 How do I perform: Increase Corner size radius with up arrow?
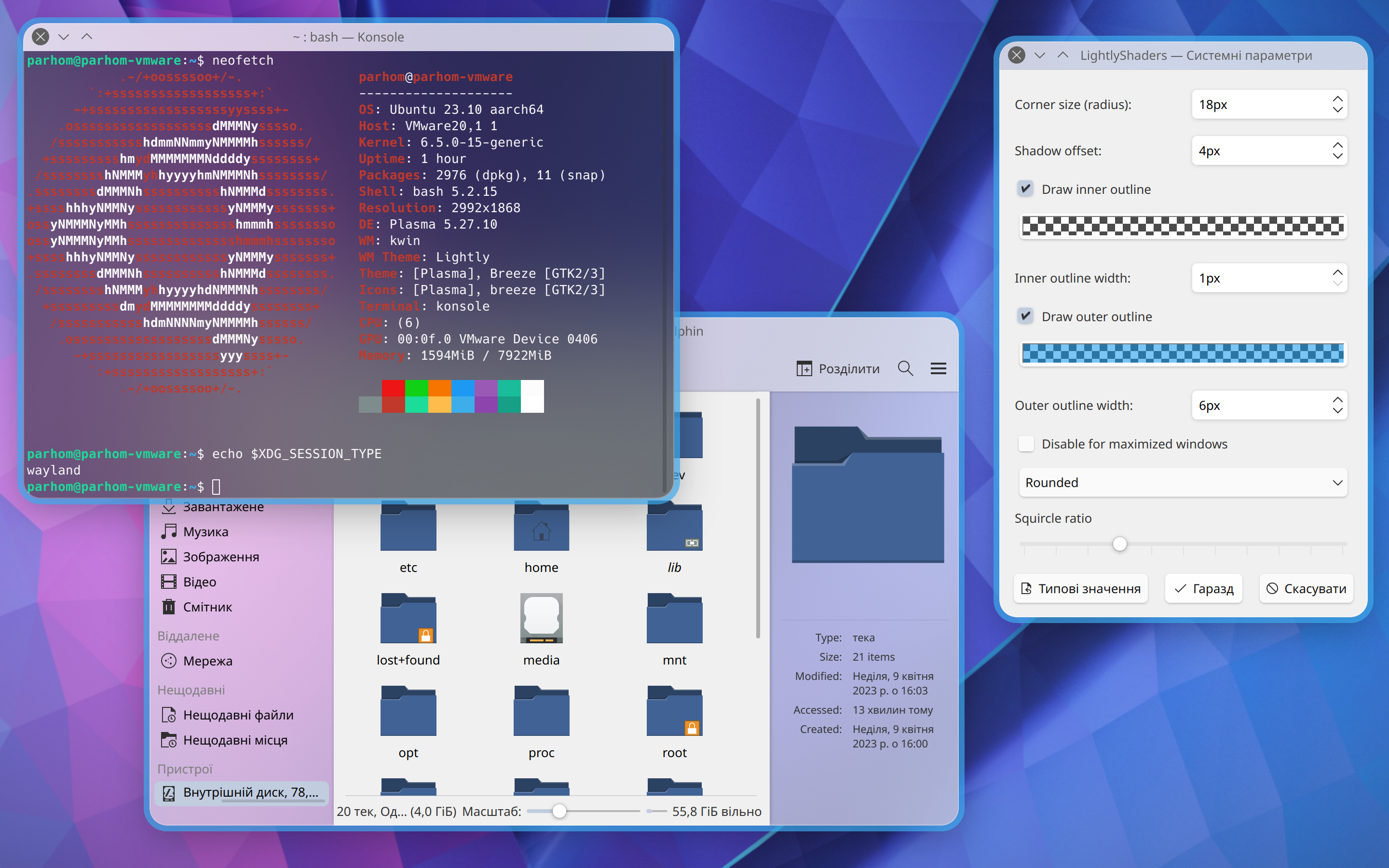pos(1337,99)
